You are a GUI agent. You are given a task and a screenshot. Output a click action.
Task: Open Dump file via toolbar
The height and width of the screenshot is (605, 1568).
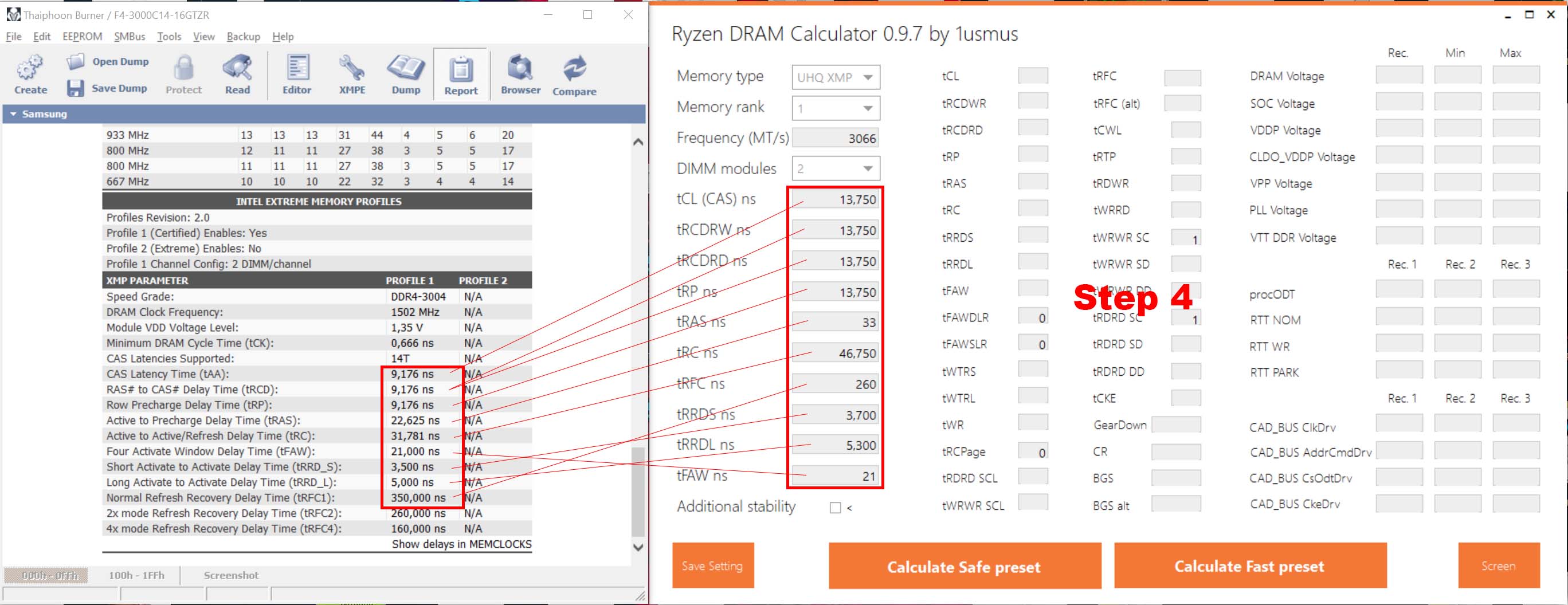pos(107,61)
